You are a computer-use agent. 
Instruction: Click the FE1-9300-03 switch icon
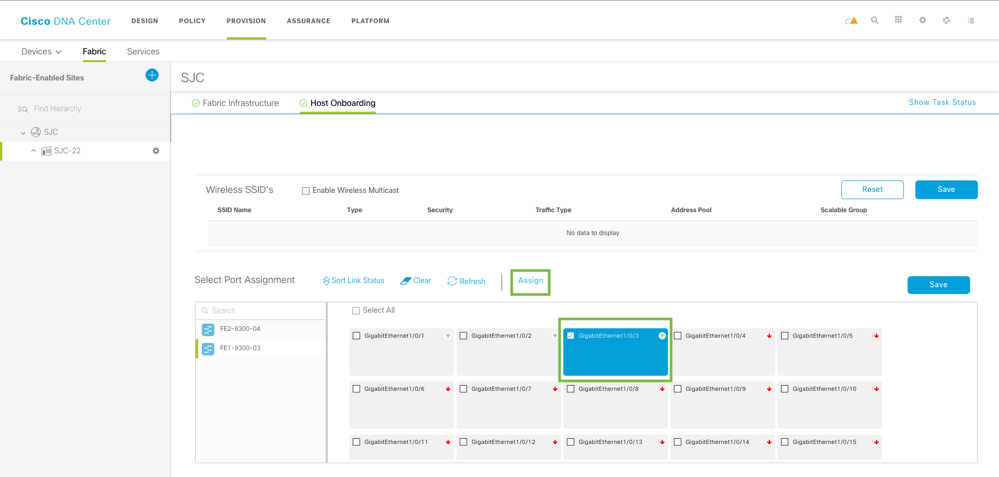point(208,348)
